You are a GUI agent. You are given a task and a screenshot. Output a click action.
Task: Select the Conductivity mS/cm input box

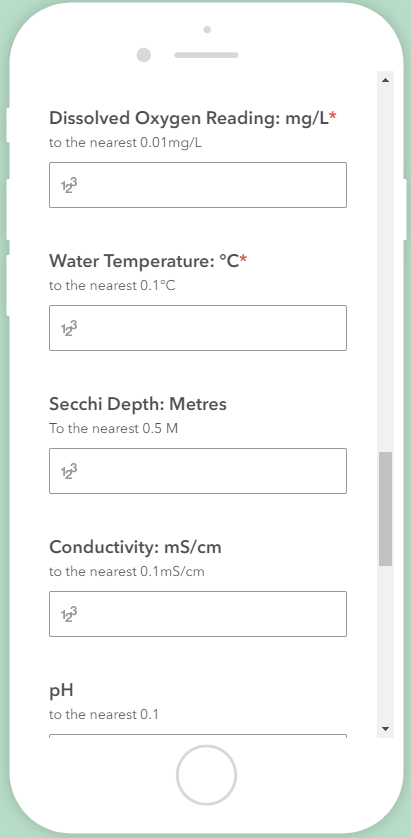click(198, 614)
